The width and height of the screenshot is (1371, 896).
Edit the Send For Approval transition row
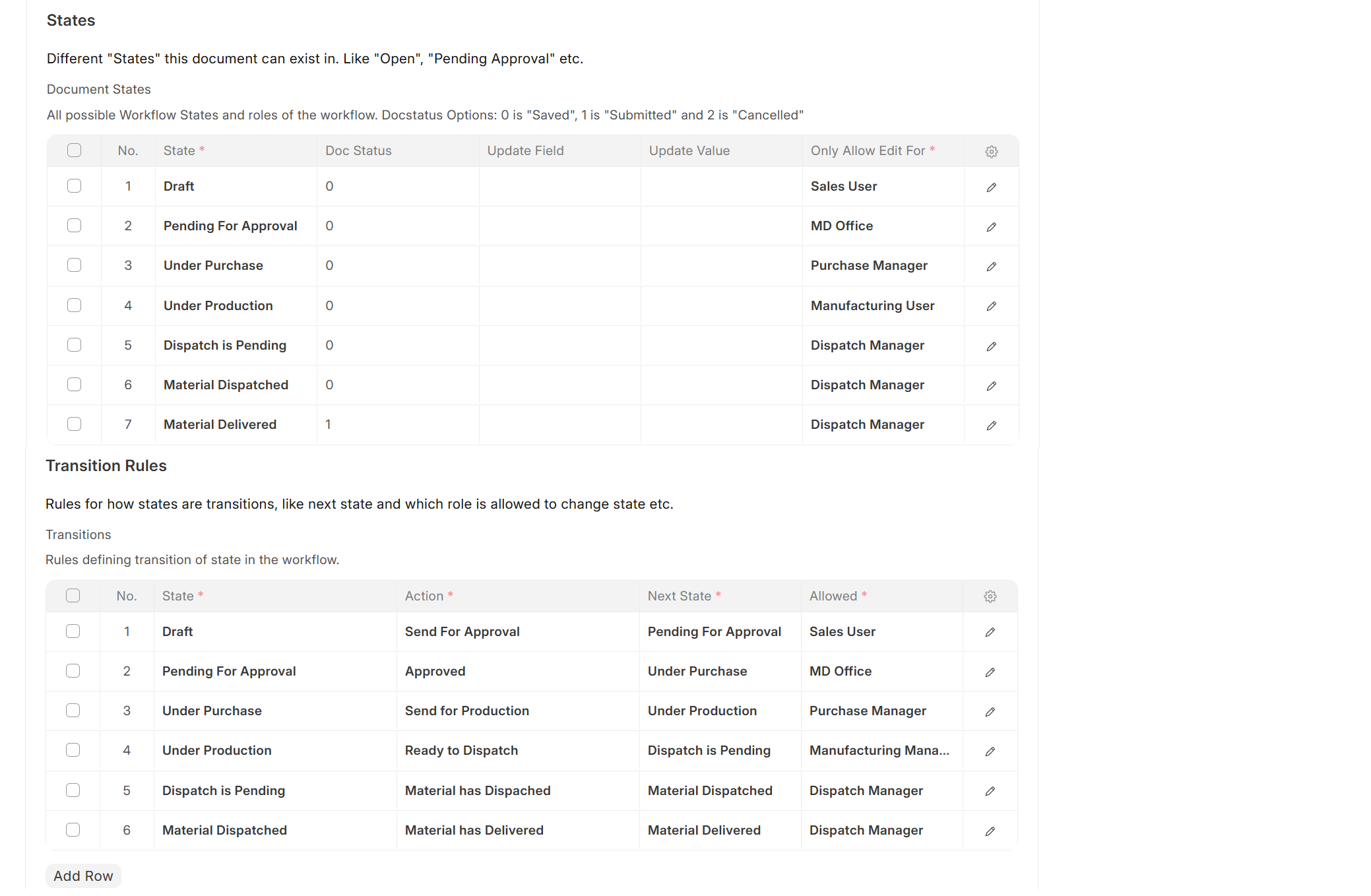(990, 632)
